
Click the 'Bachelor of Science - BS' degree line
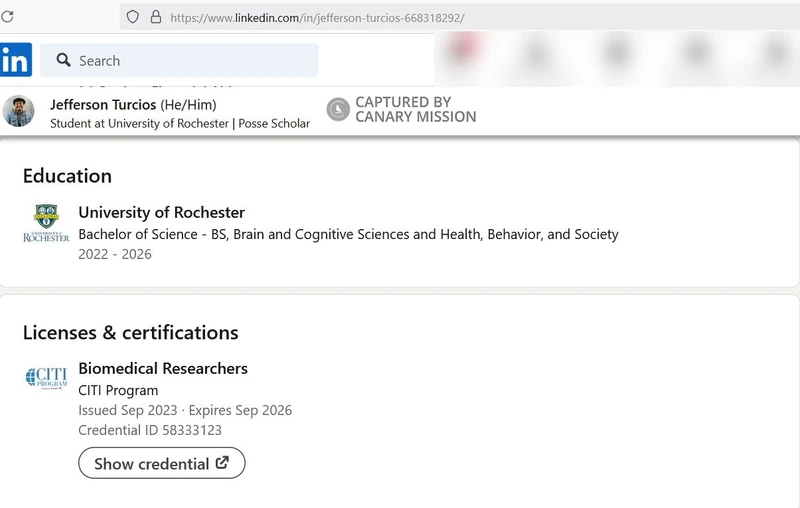click(348, 234)
